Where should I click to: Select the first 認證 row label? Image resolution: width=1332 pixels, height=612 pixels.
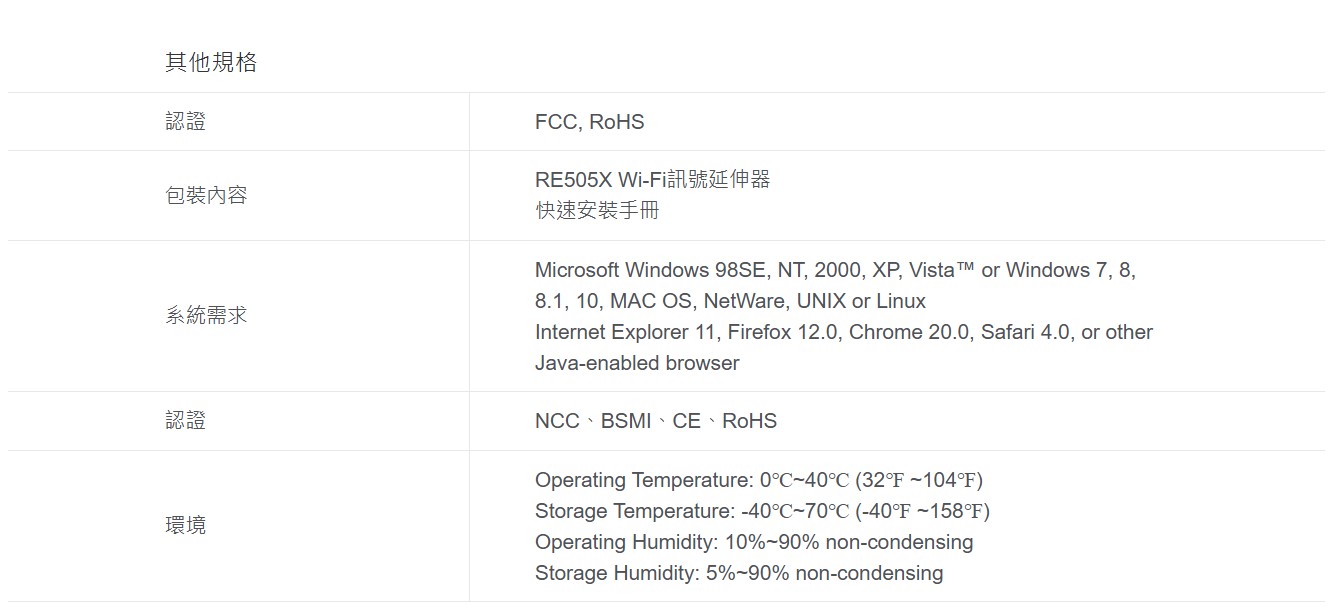tap(186, 122)
